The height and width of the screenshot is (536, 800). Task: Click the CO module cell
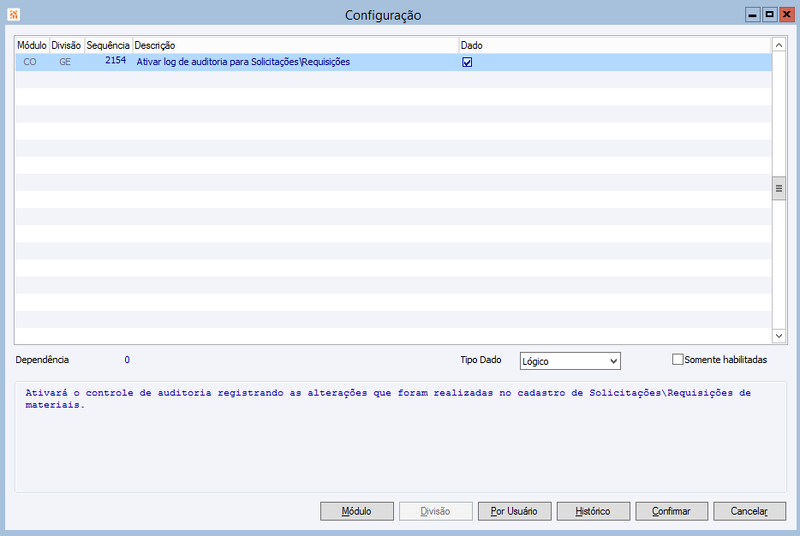tap(30, 62)
